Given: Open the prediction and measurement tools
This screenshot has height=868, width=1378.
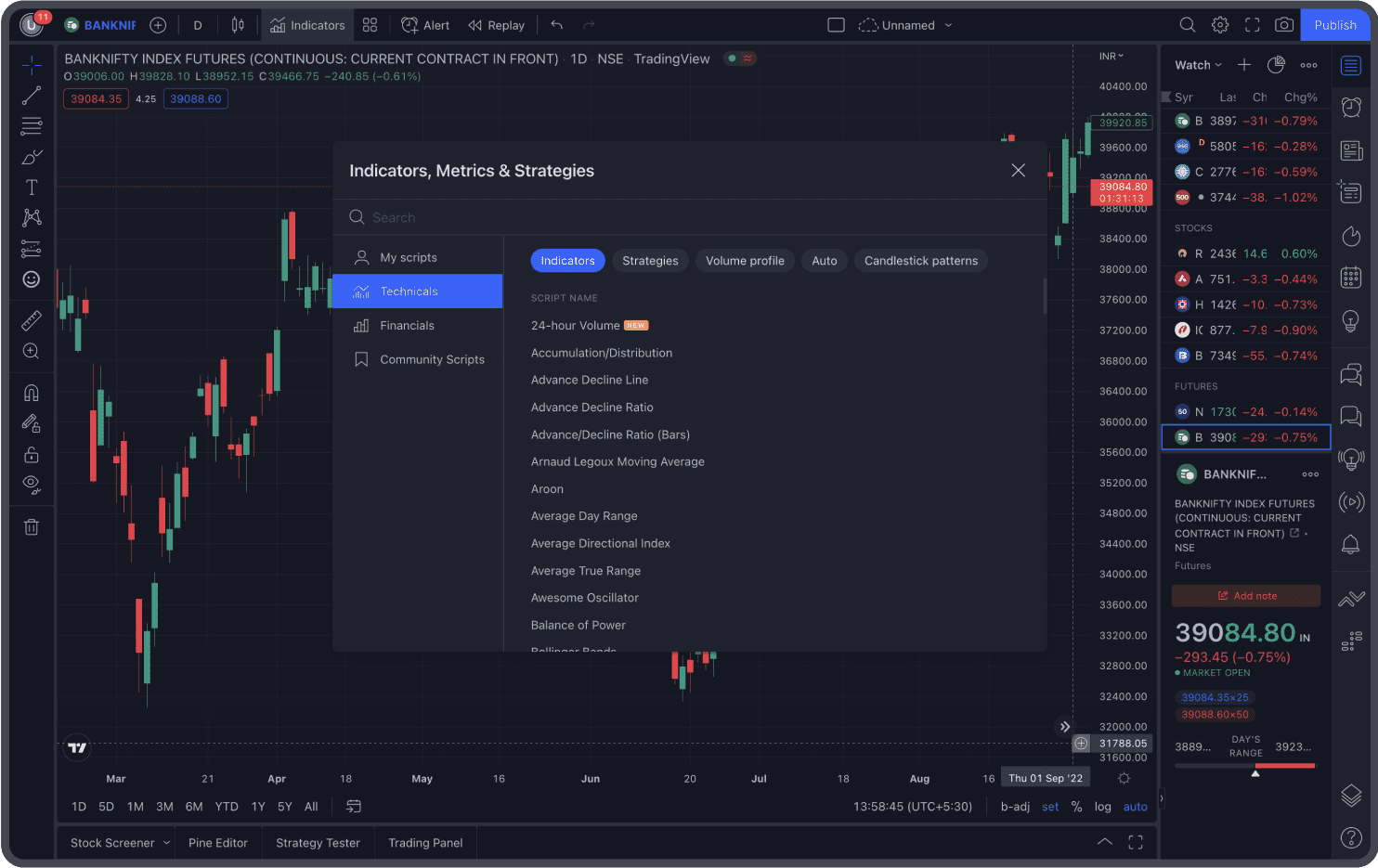Looking at the screenshot, I should 32,249.
